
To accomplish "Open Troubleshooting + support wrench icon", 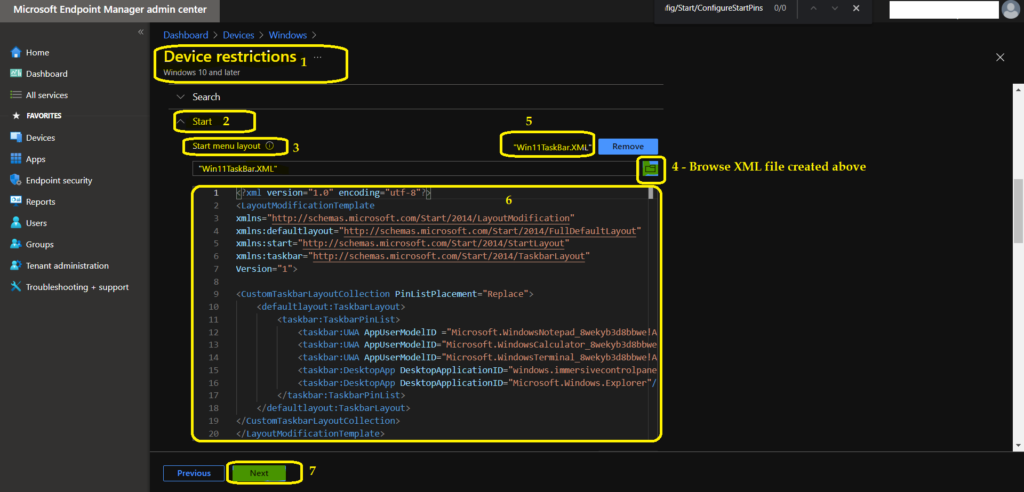I will click(x=16, y=287).
